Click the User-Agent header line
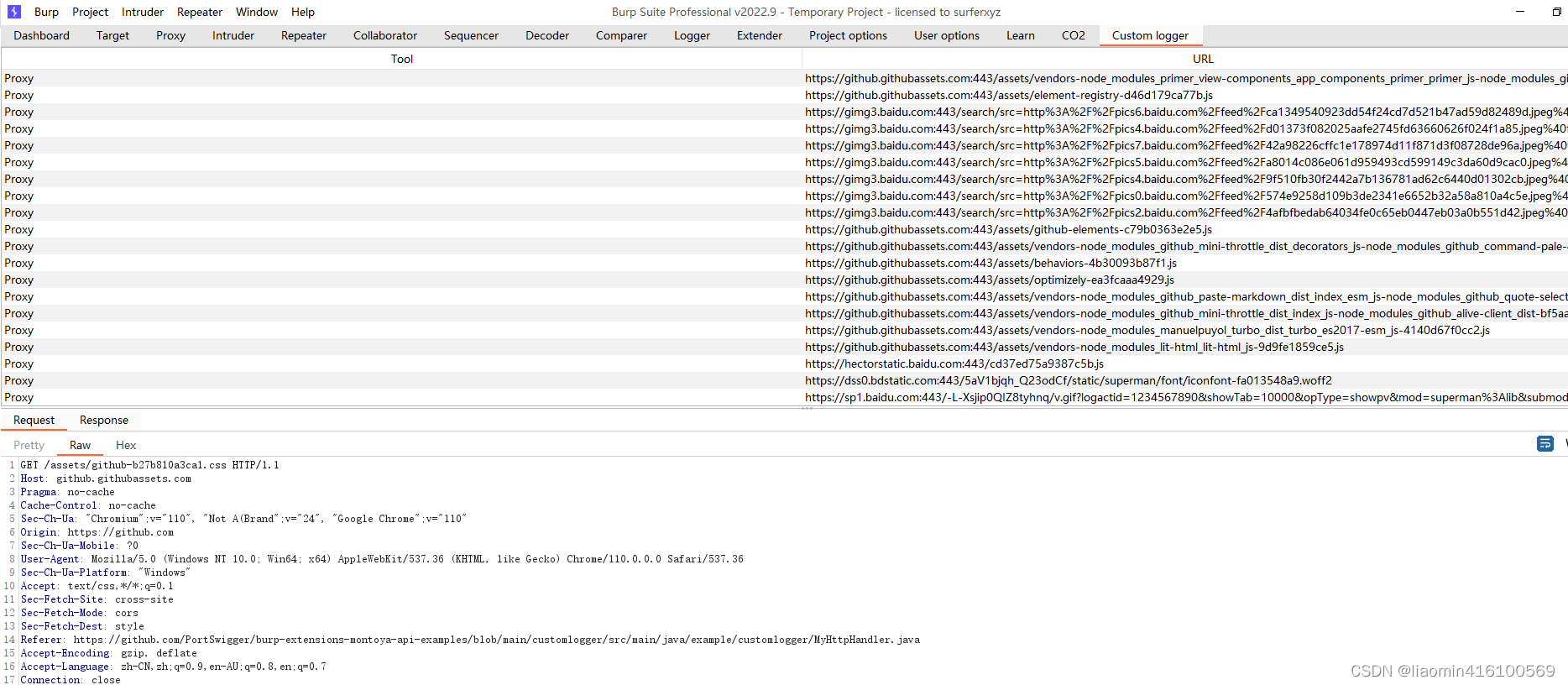 click(382, 559)
